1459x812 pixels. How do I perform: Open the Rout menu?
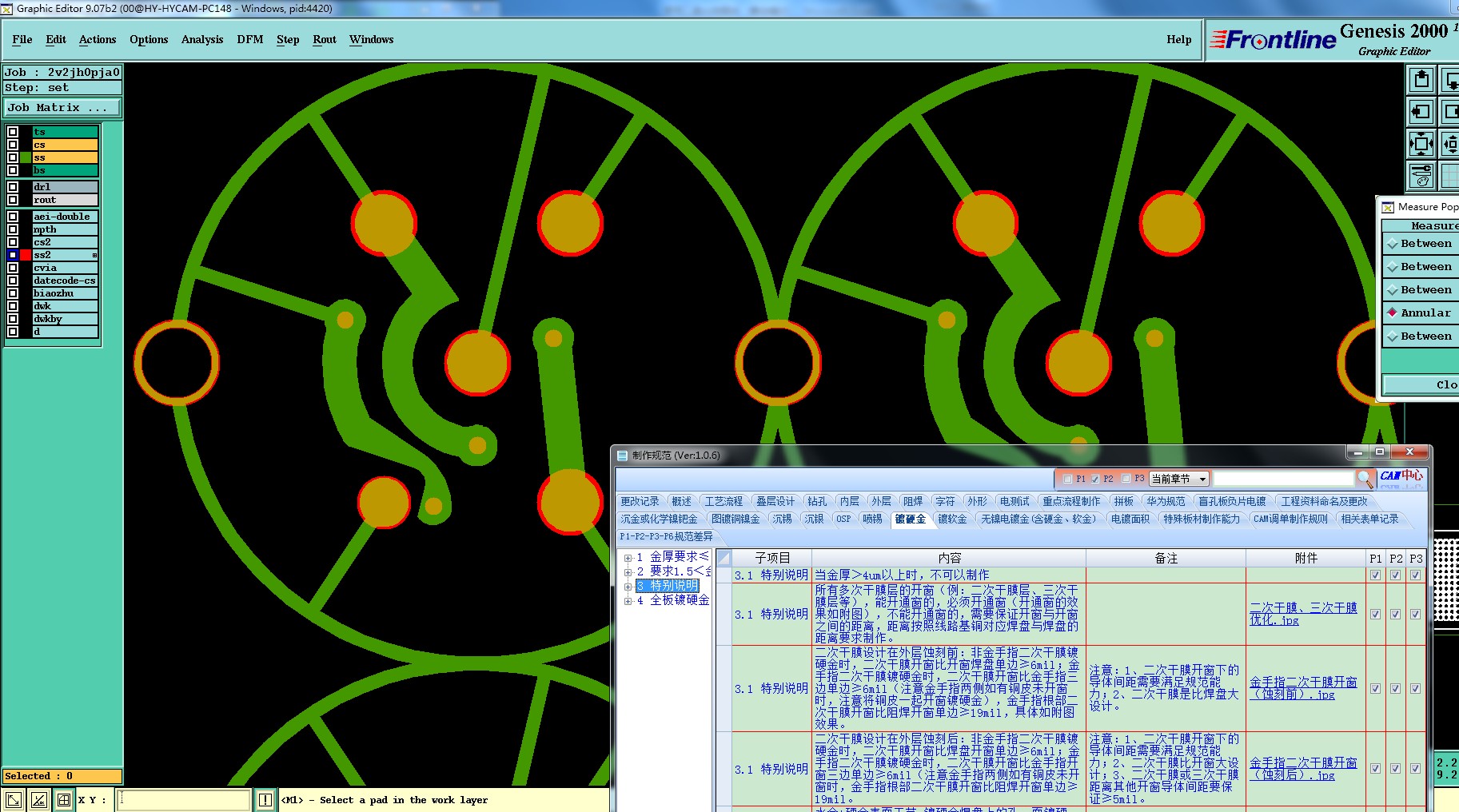(325, 39)
